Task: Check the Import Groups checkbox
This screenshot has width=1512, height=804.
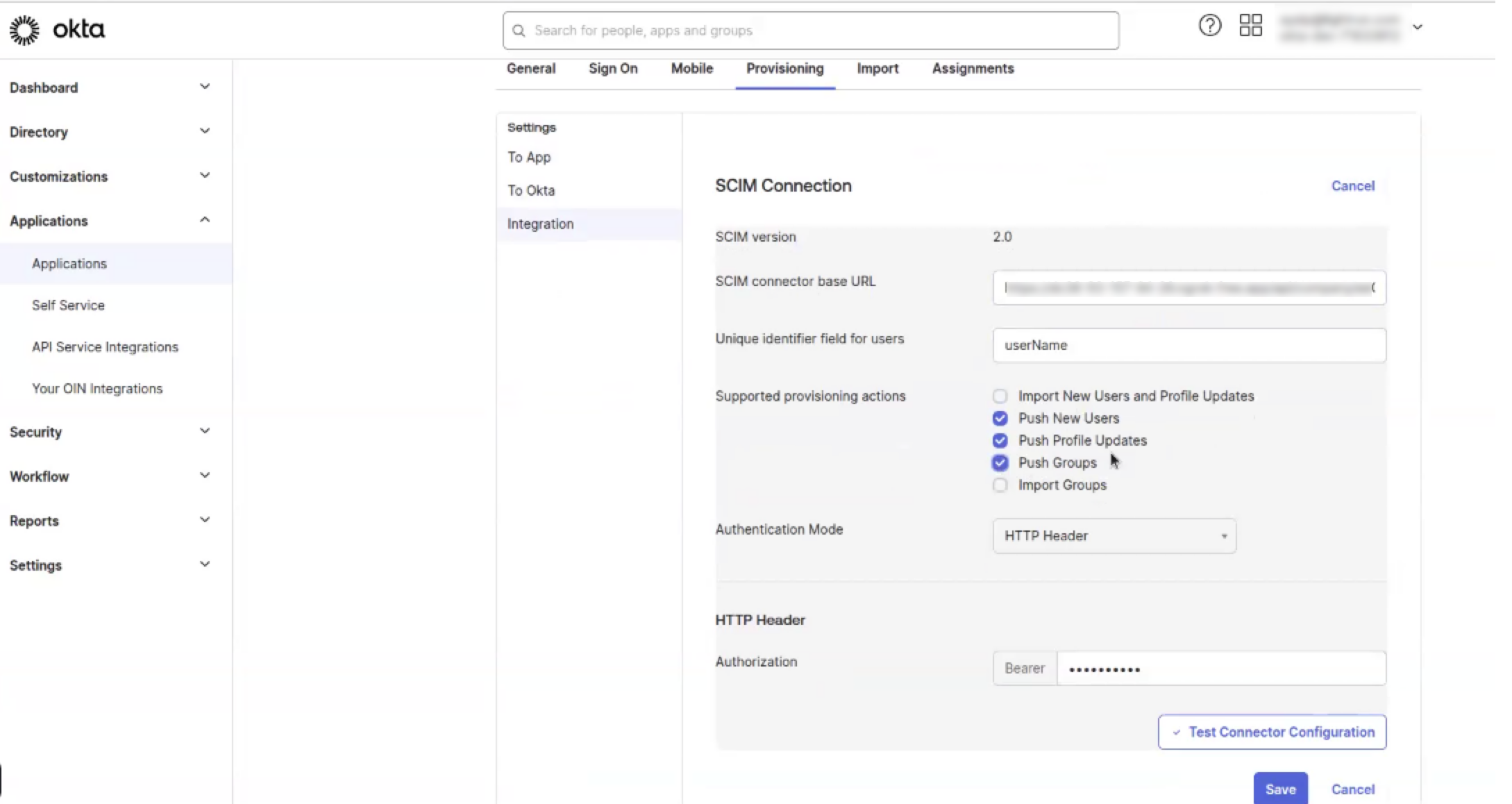Action: 1000,485
